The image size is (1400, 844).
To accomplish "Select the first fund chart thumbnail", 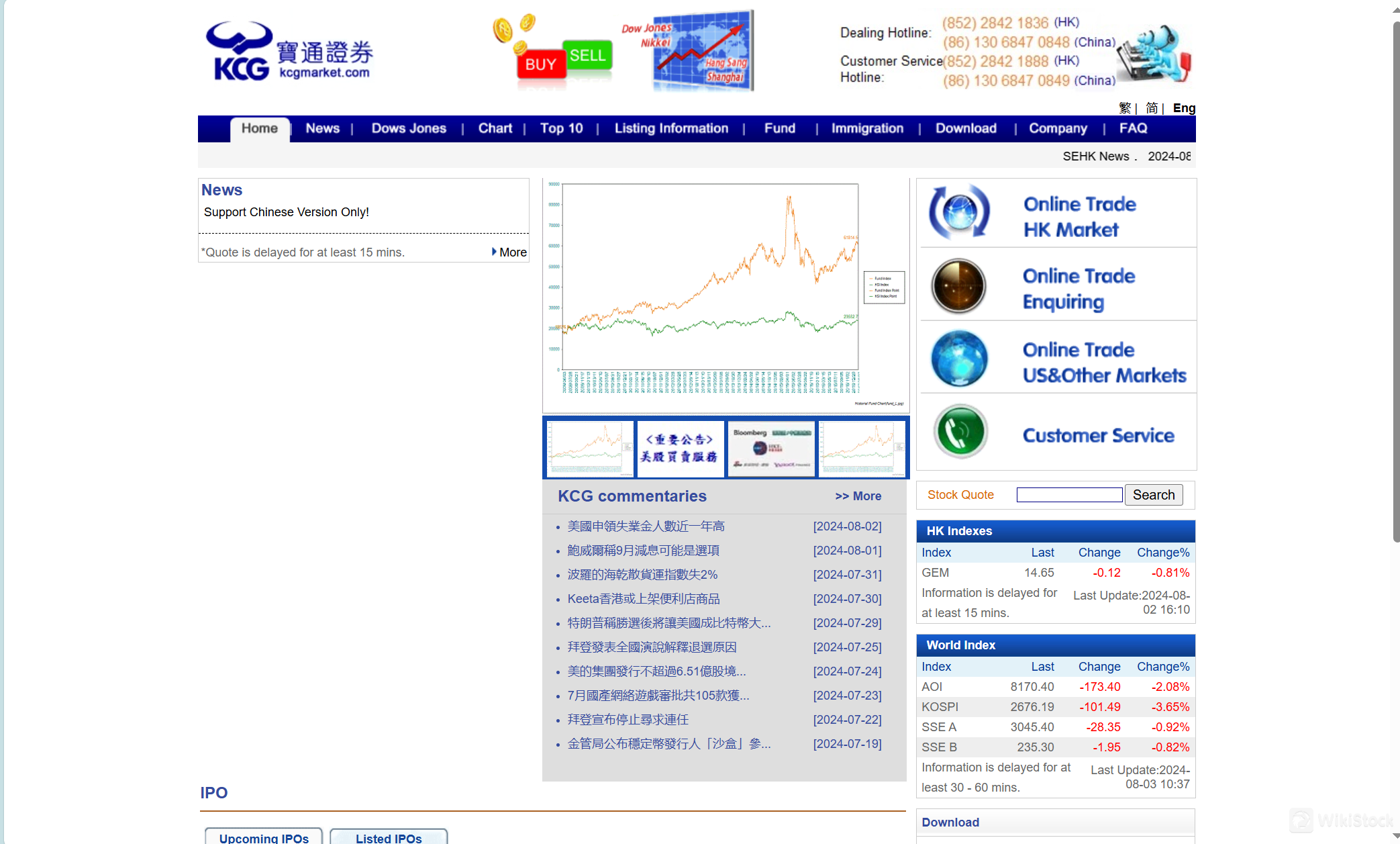I will pos(590,449).
